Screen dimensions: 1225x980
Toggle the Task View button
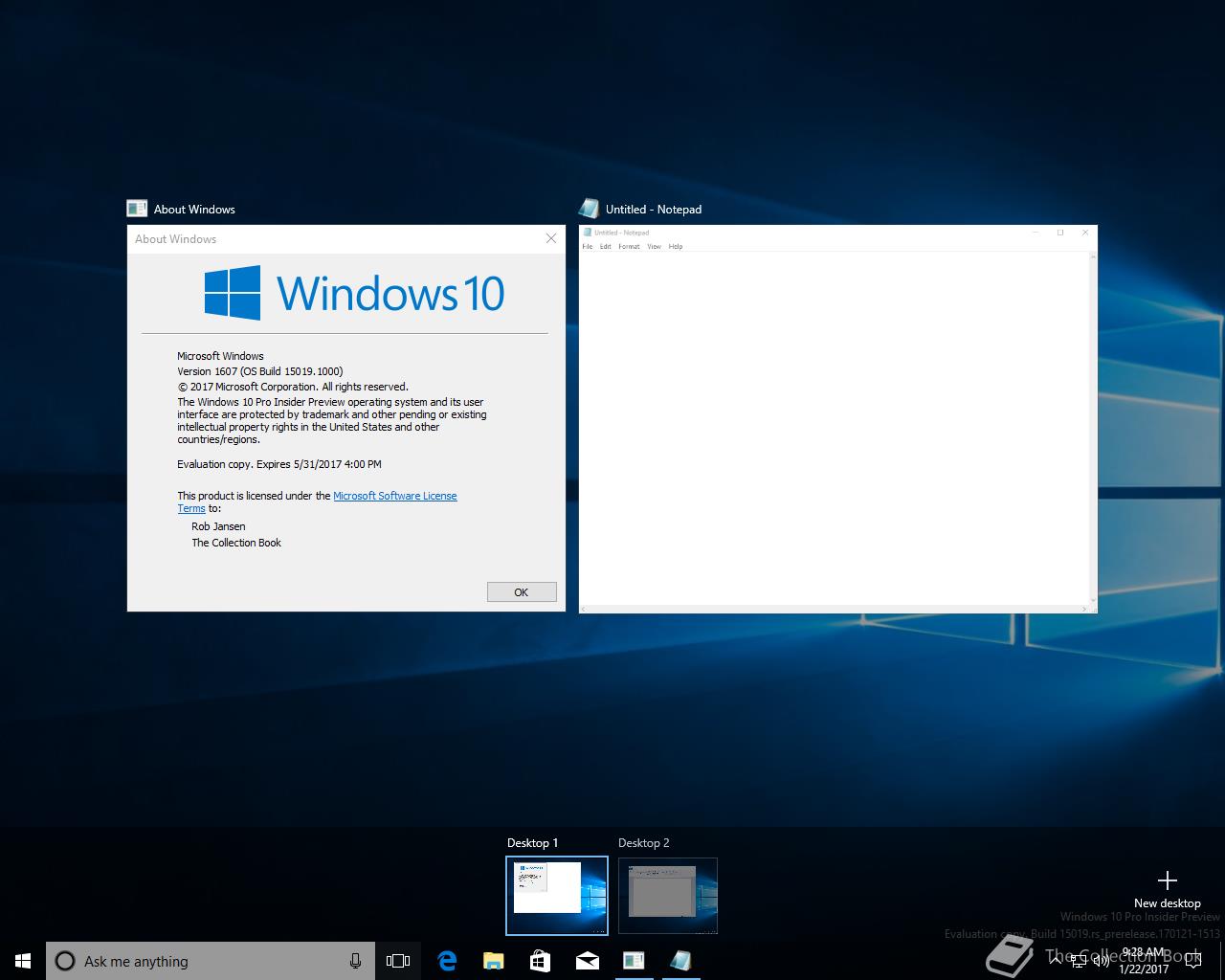398,961
